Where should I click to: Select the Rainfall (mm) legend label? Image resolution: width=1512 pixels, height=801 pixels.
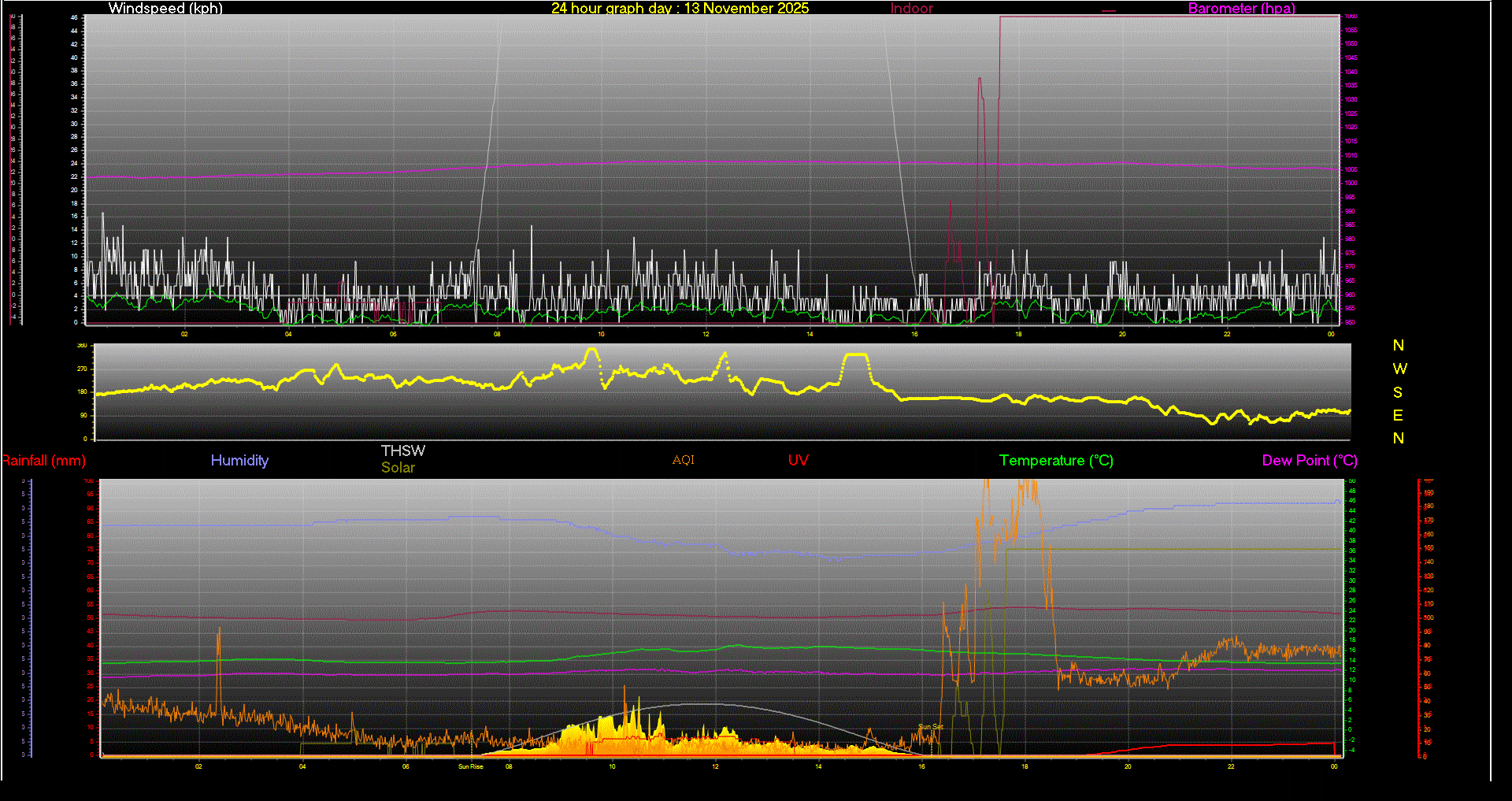point(44,461)
